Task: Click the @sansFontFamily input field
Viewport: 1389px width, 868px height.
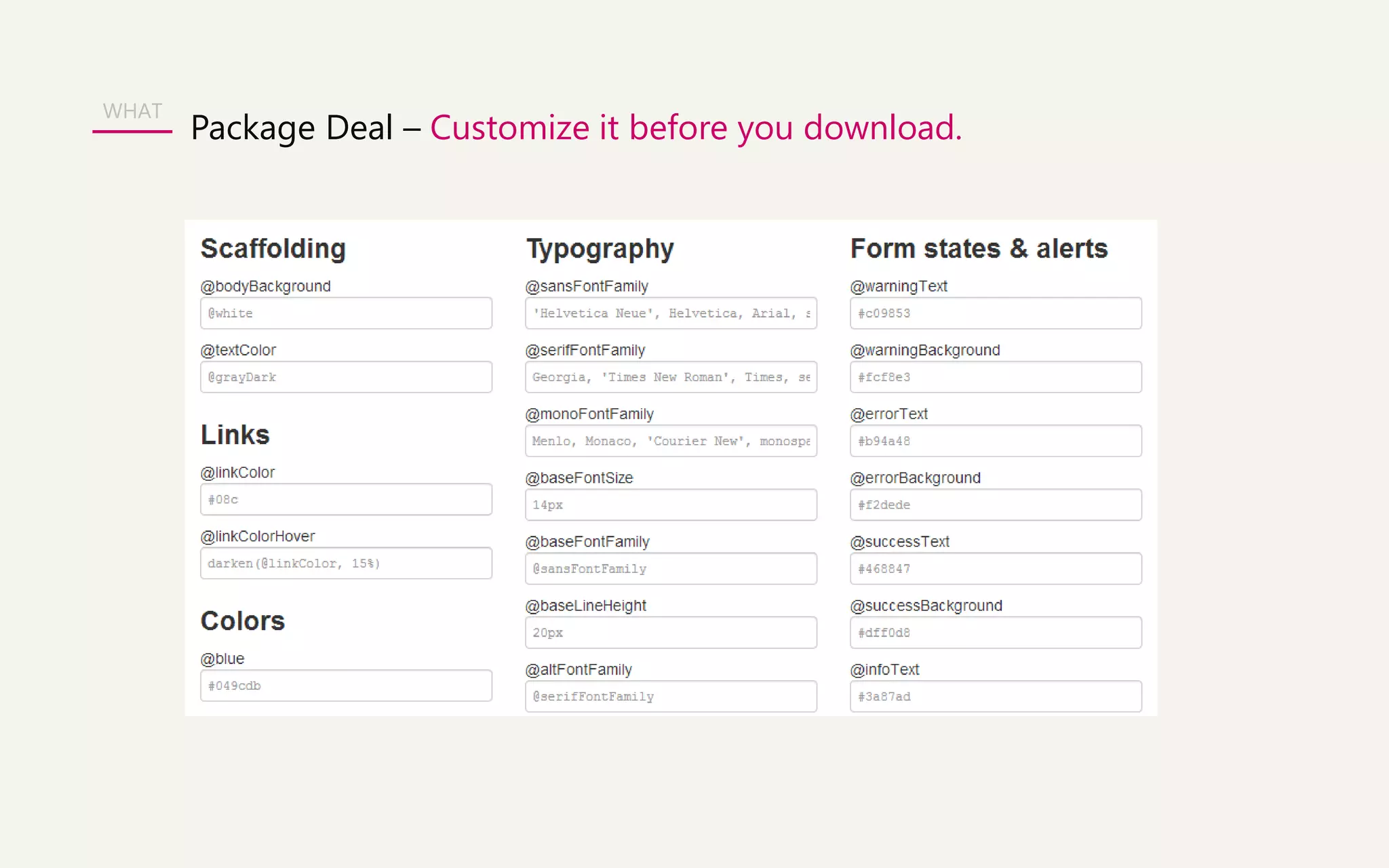Action: coord(671,313)
